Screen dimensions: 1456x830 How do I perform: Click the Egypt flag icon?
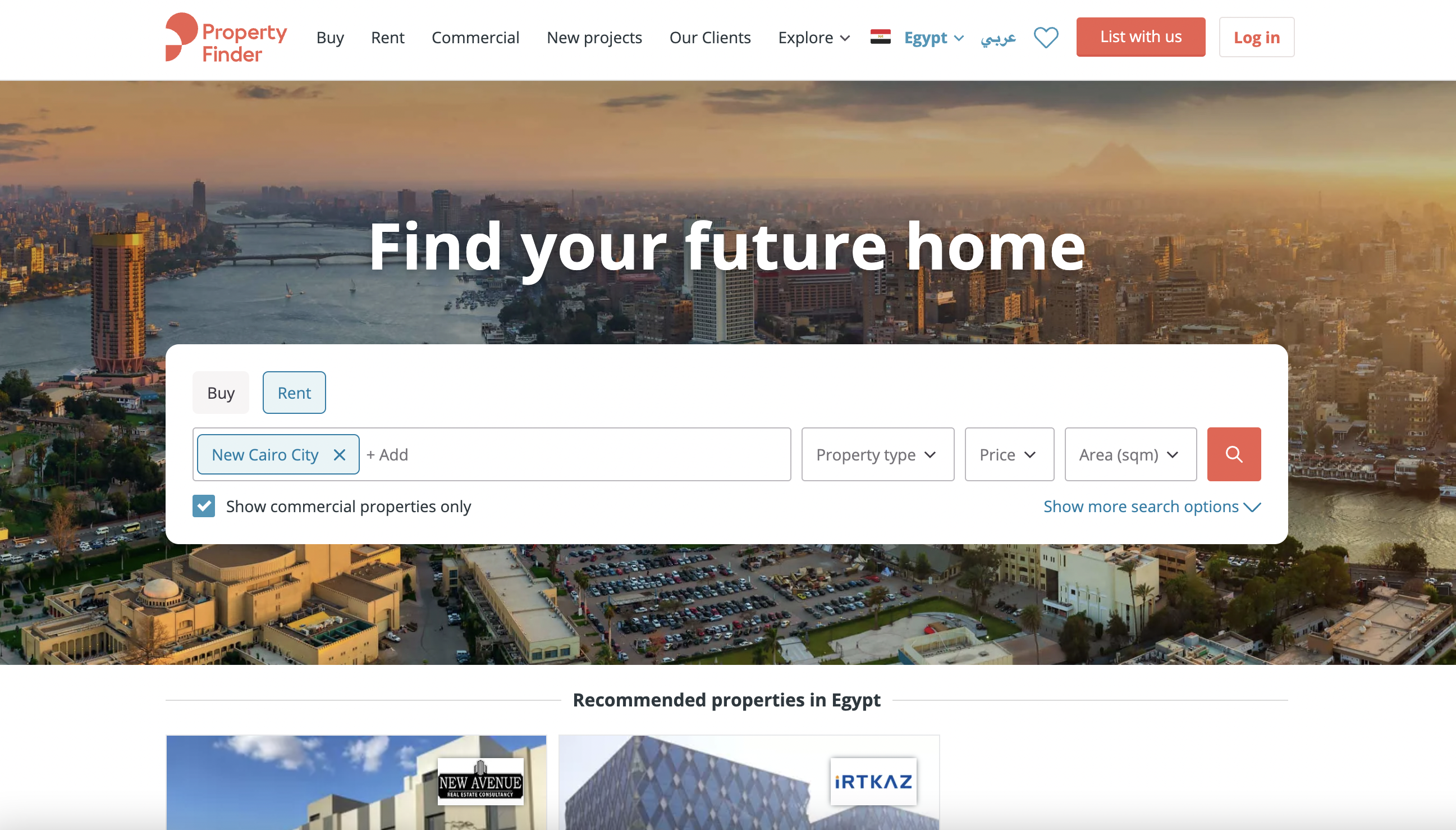point(880,37)
